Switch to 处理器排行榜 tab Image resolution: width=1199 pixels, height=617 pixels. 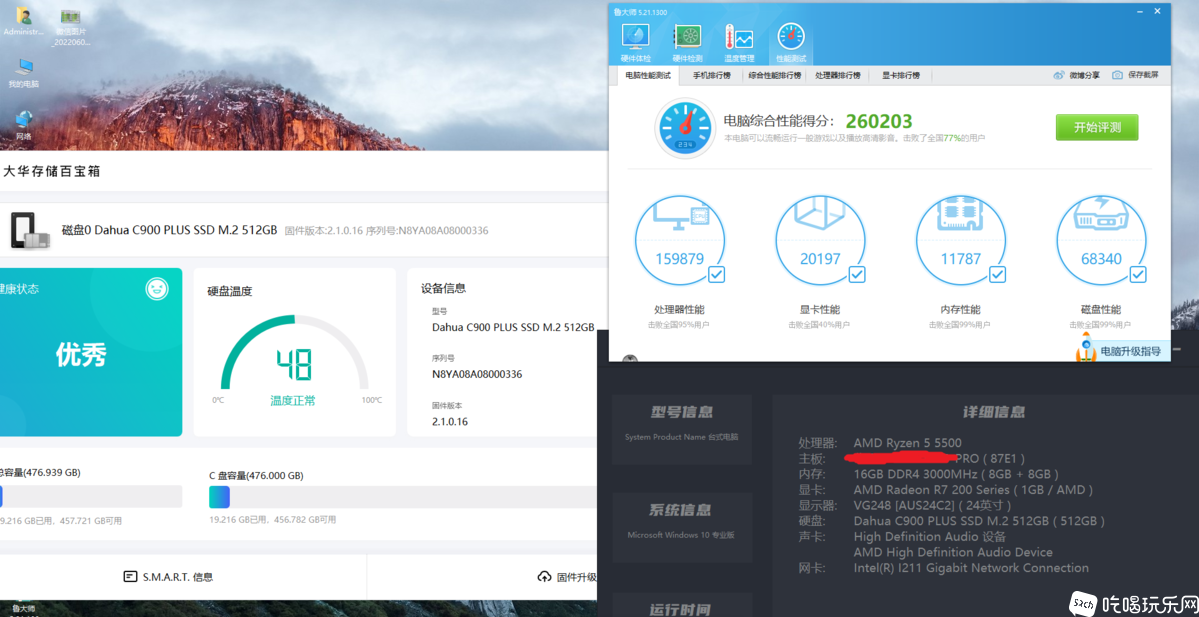click(x=837, y=76)
